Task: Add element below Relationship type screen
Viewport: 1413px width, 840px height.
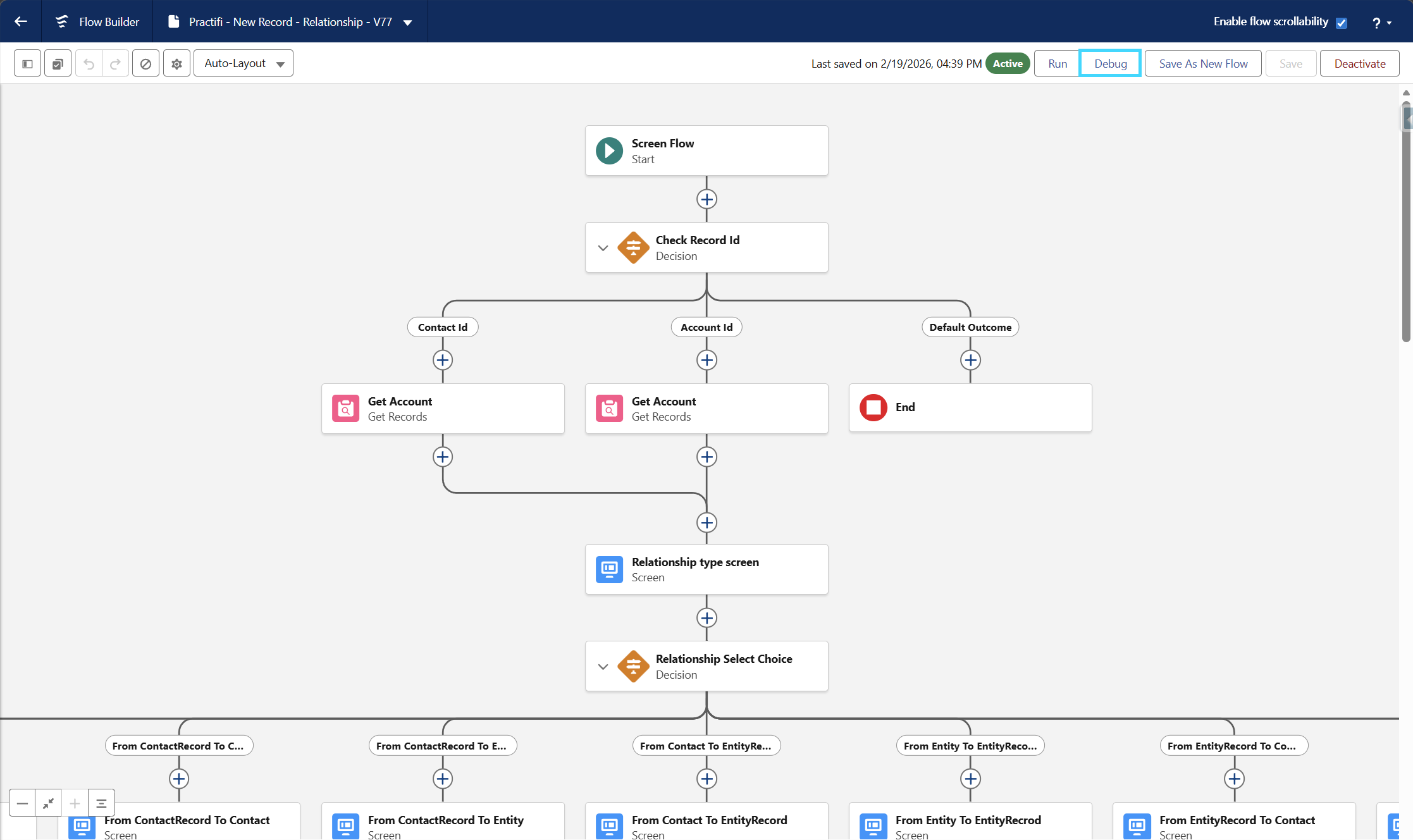Action: (706, 617)
